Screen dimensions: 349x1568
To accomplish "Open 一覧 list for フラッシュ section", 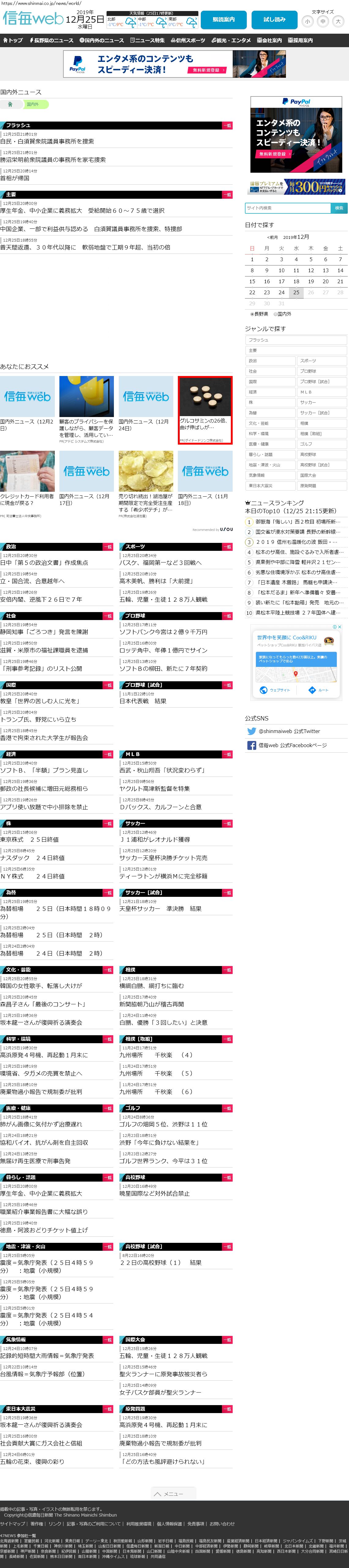I will pos(227,126).
